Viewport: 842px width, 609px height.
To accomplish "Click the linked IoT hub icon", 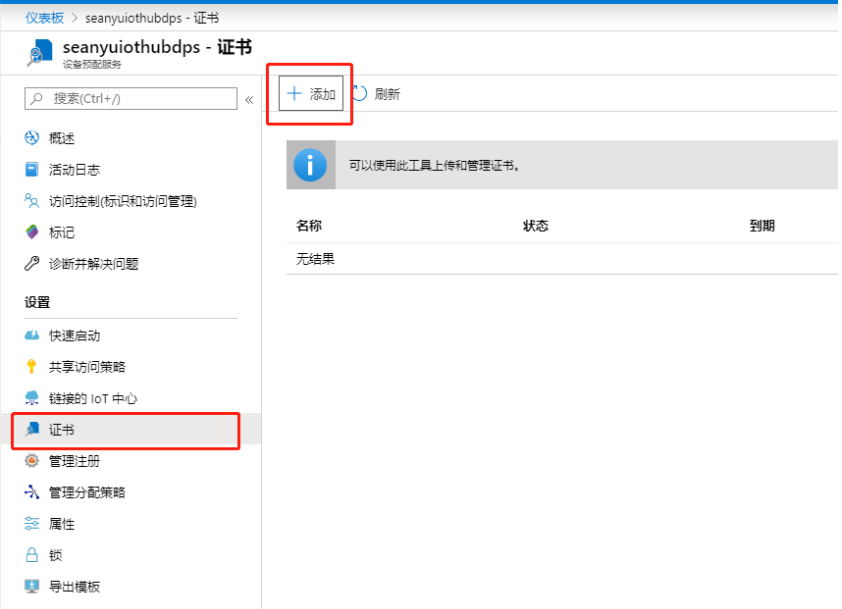I will [32, 398].
